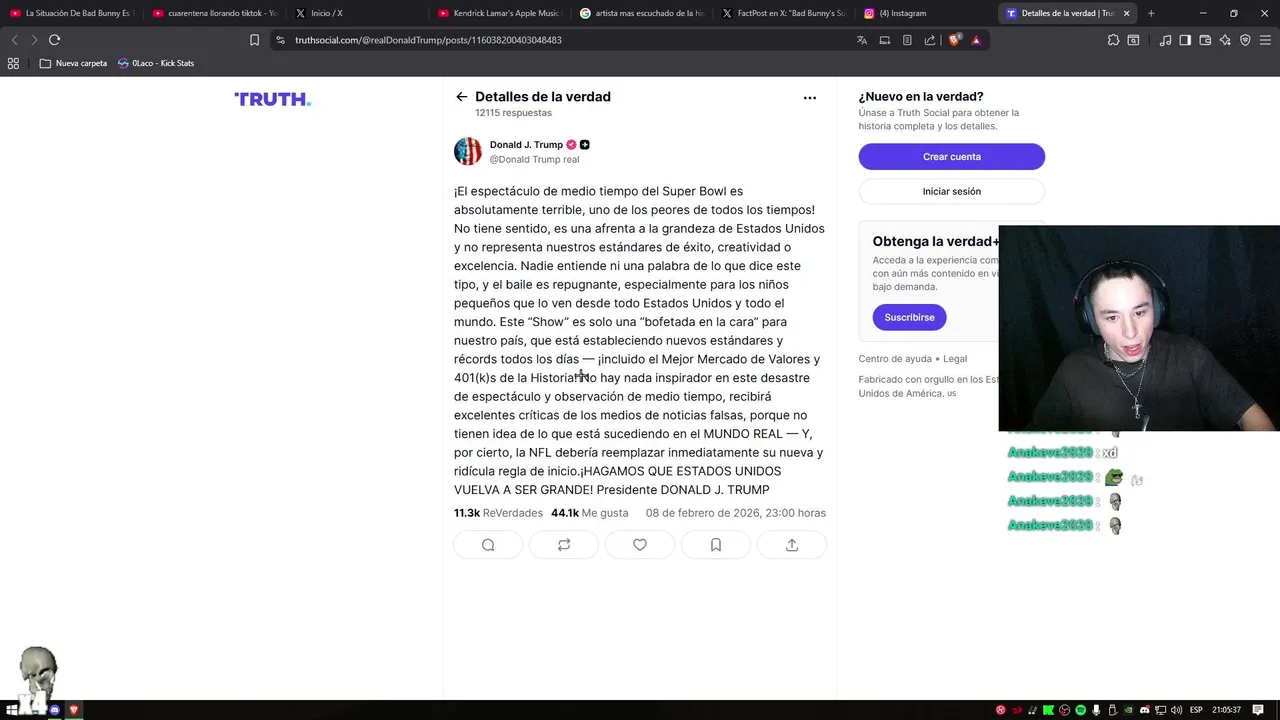Switch to artista mas escuchado Google tab
1280x720 pixels.
[x=643, y=13]
